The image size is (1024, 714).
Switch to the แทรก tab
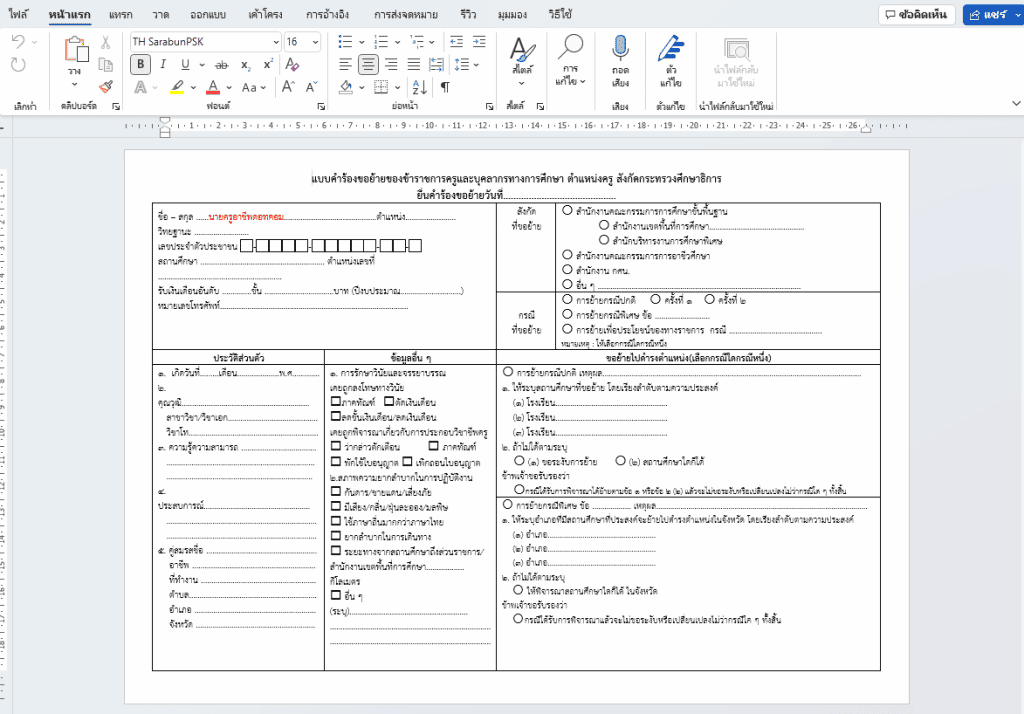point(120,14)
